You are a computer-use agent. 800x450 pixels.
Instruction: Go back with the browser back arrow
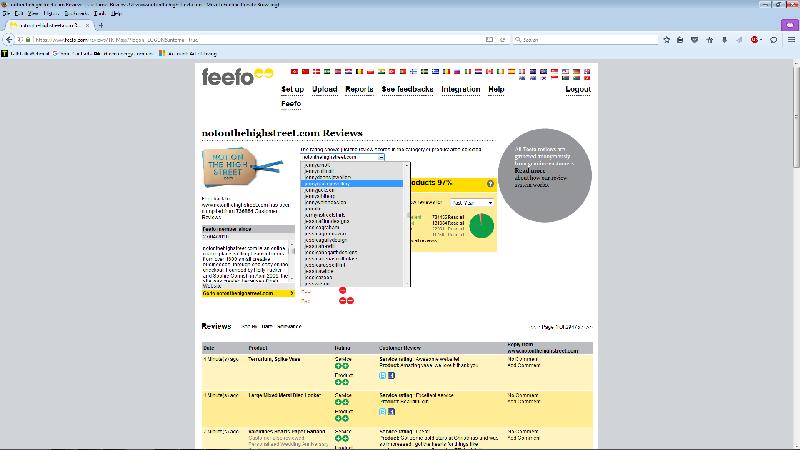click(x=9, y=39)
